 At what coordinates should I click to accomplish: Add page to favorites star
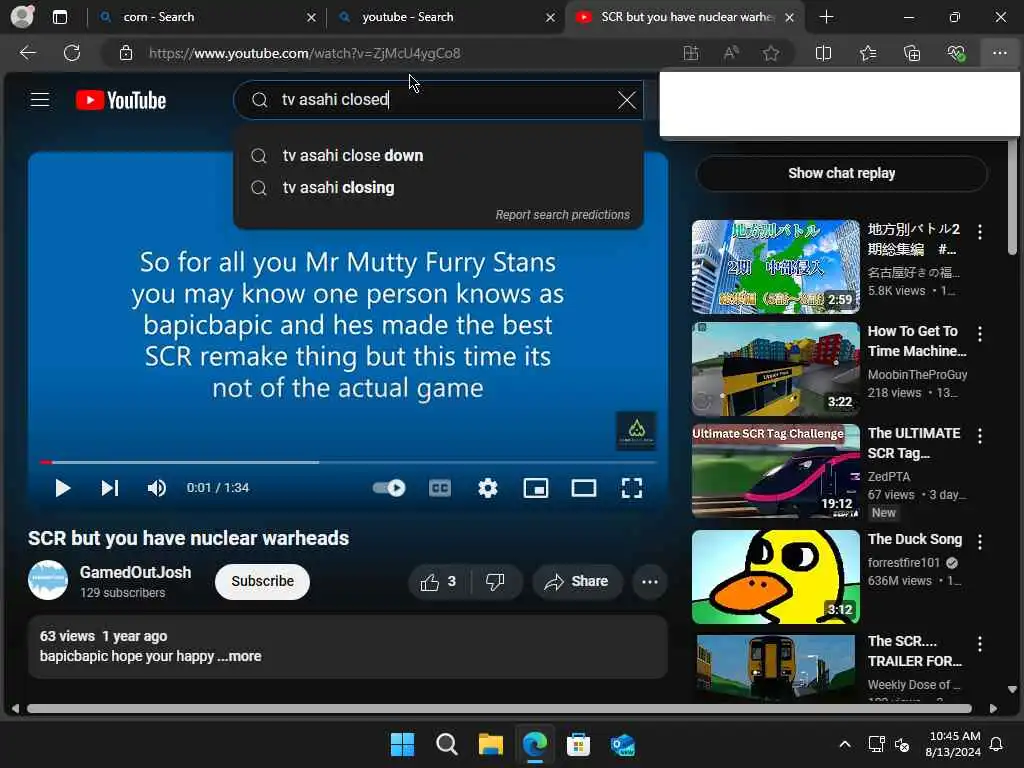coord(771,53)
